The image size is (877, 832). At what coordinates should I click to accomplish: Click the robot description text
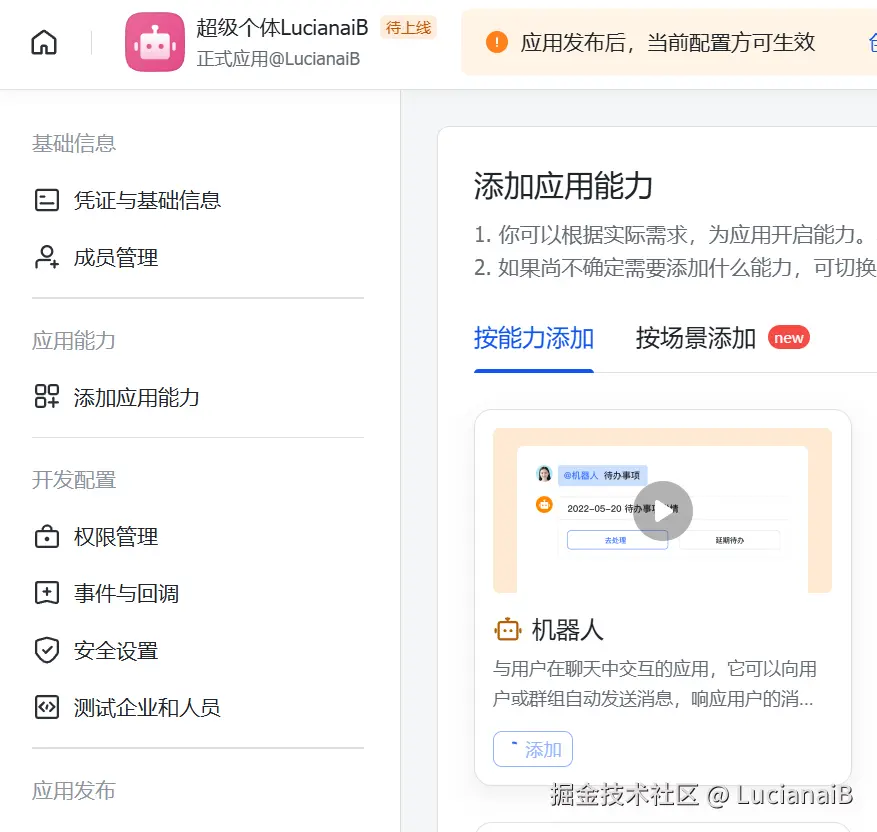coord(654,683)
